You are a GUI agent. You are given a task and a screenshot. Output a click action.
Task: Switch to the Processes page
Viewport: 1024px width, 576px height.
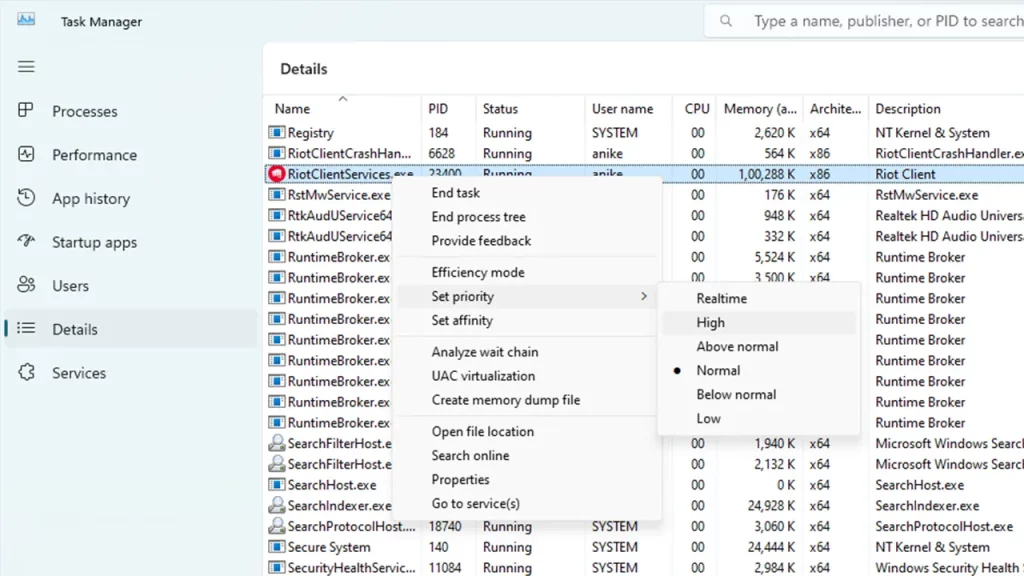131,111
